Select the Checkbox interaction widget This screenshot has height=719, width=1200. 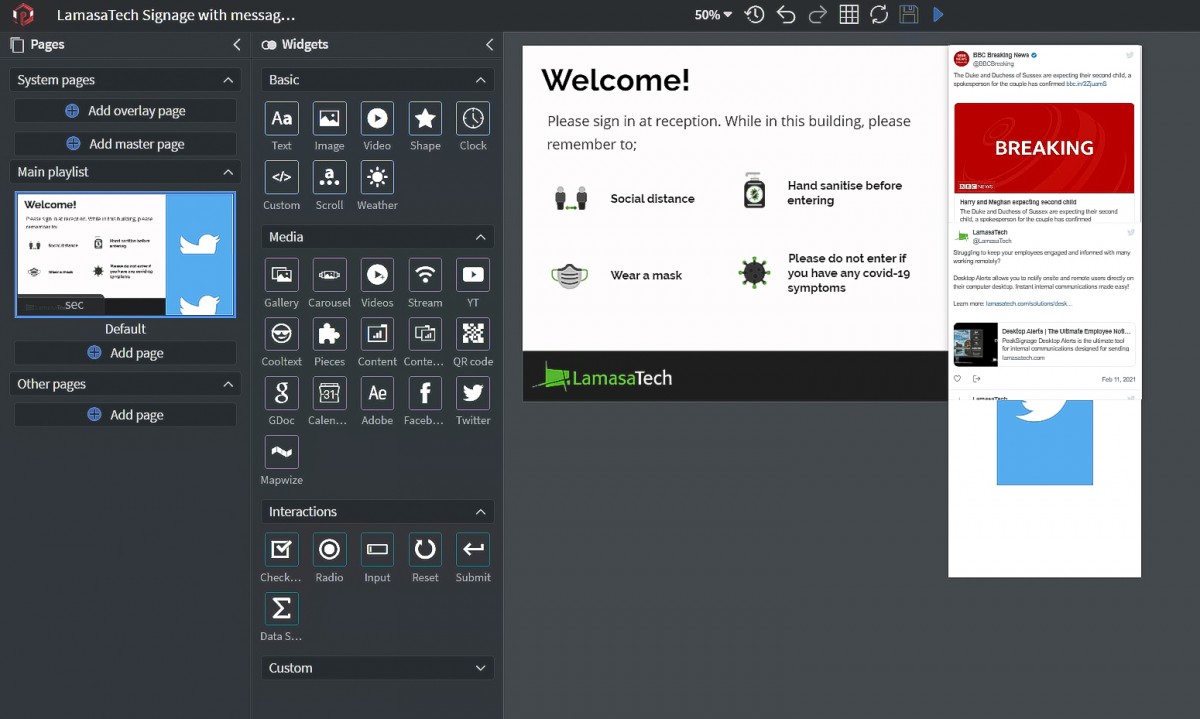coord(281,549)
